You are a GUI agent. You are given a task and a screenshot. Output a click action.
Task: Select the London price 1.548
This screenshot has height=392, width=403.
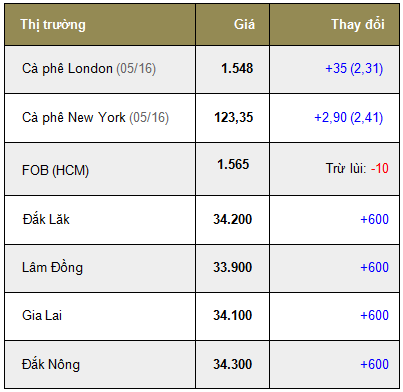pos(237,68)
